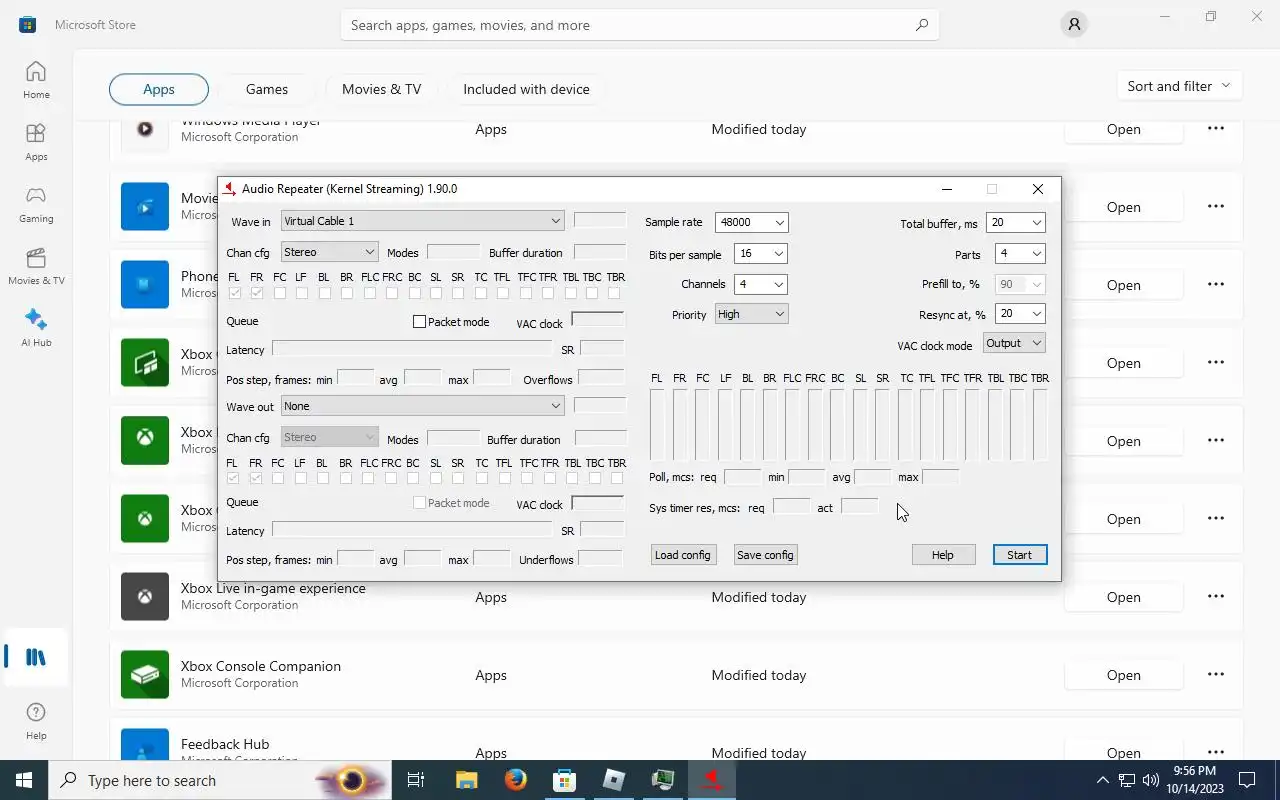Open Gaming in the Store sidebar
The height and width of the screenshot is (800, 1280).
tap(36, 204)
